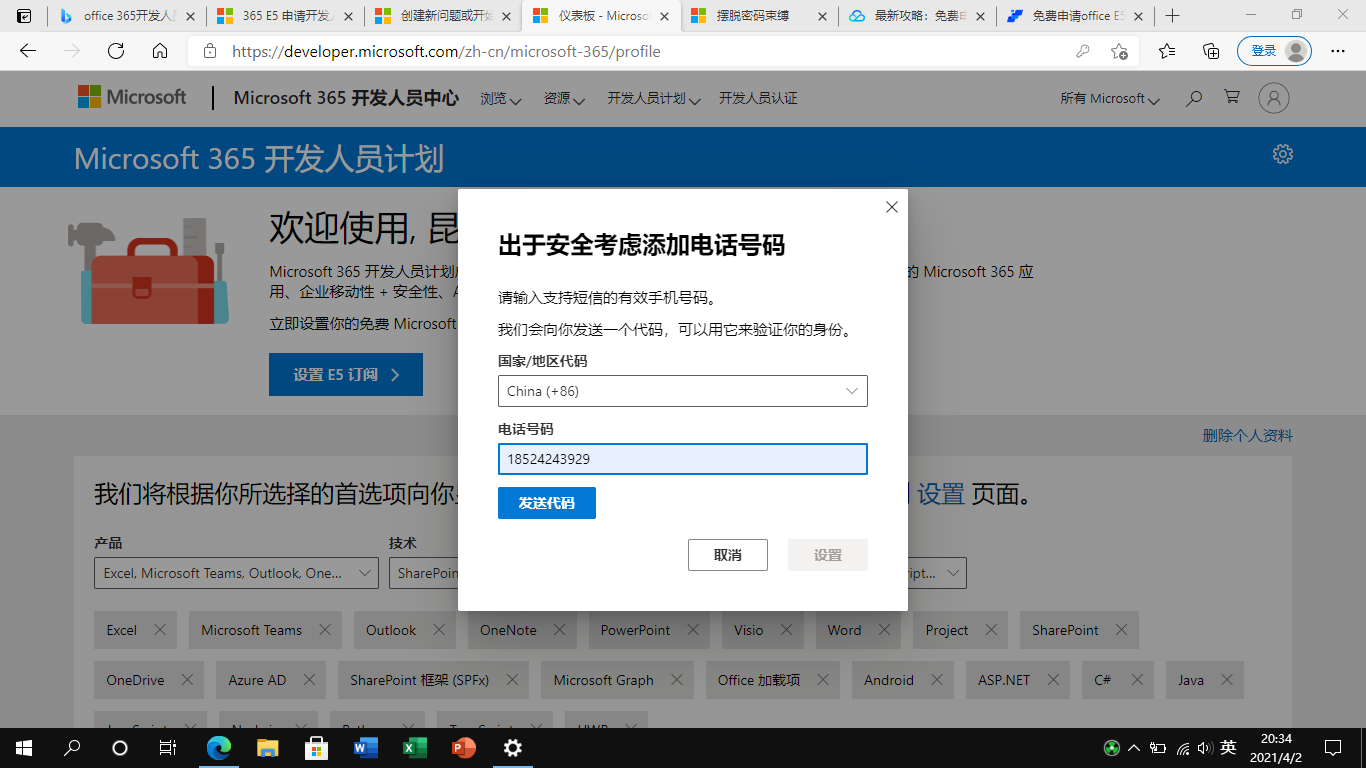Open the Windows Start menu
Viewport: 1366px width, 768px height.
click(24, 747)
